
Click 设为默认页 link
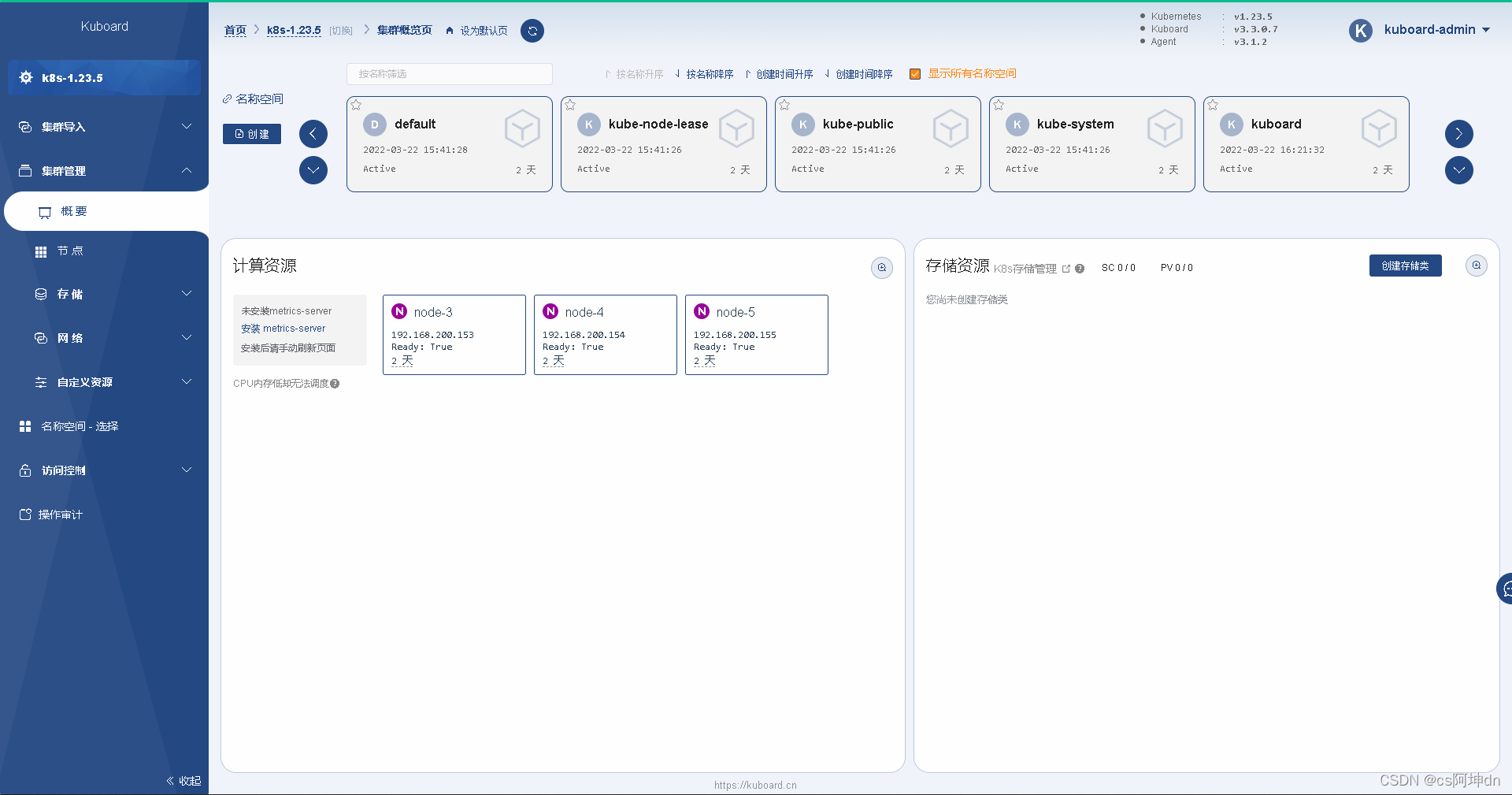point(484,31)
